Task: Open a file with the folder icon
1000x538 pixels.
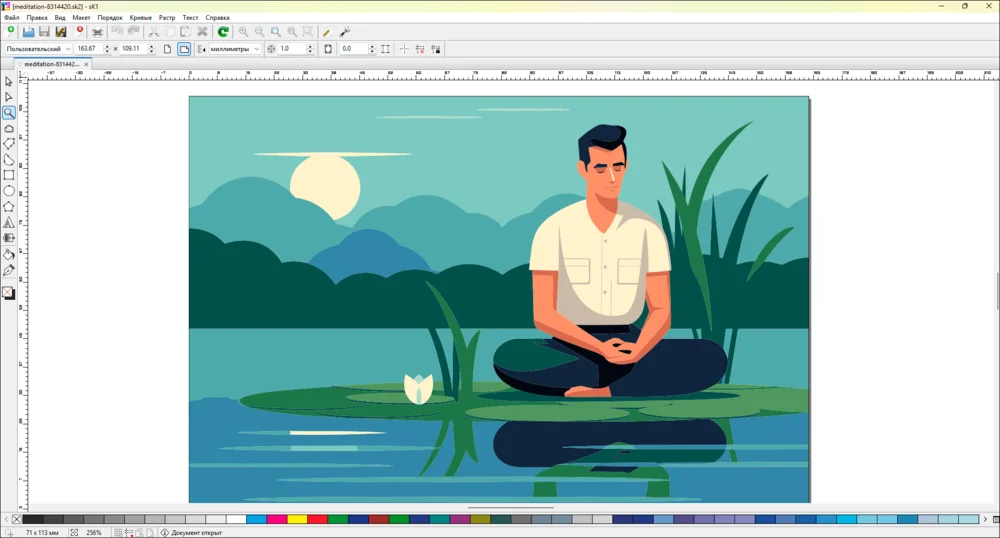Action: pos(28,31)
